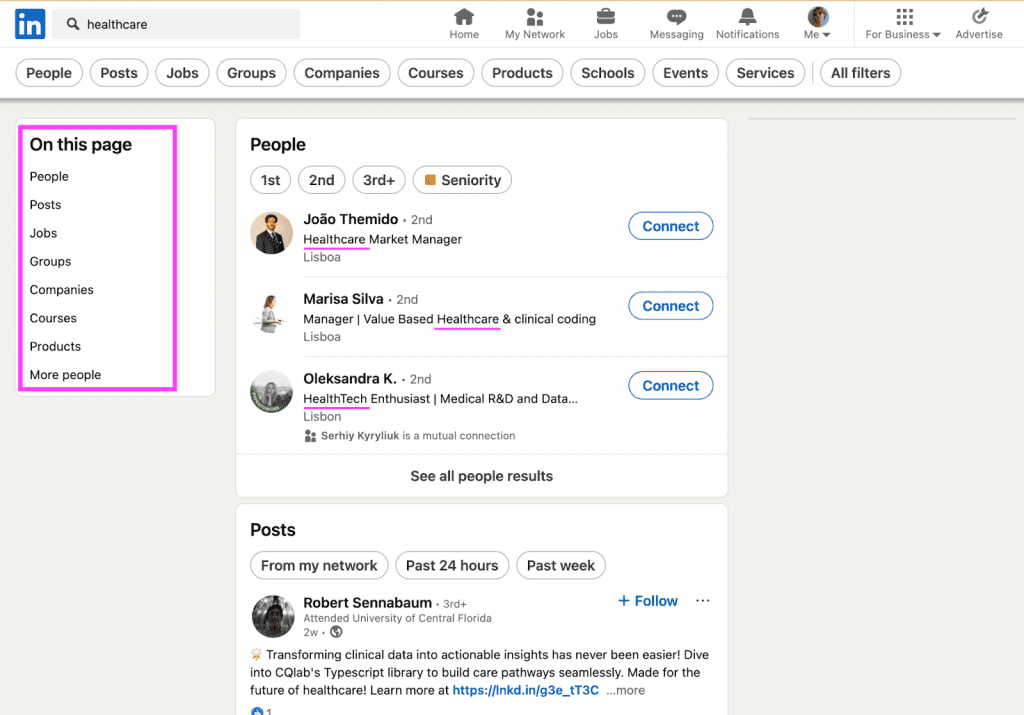
Task: Filter results by Schools
Action: coord(607,73)
